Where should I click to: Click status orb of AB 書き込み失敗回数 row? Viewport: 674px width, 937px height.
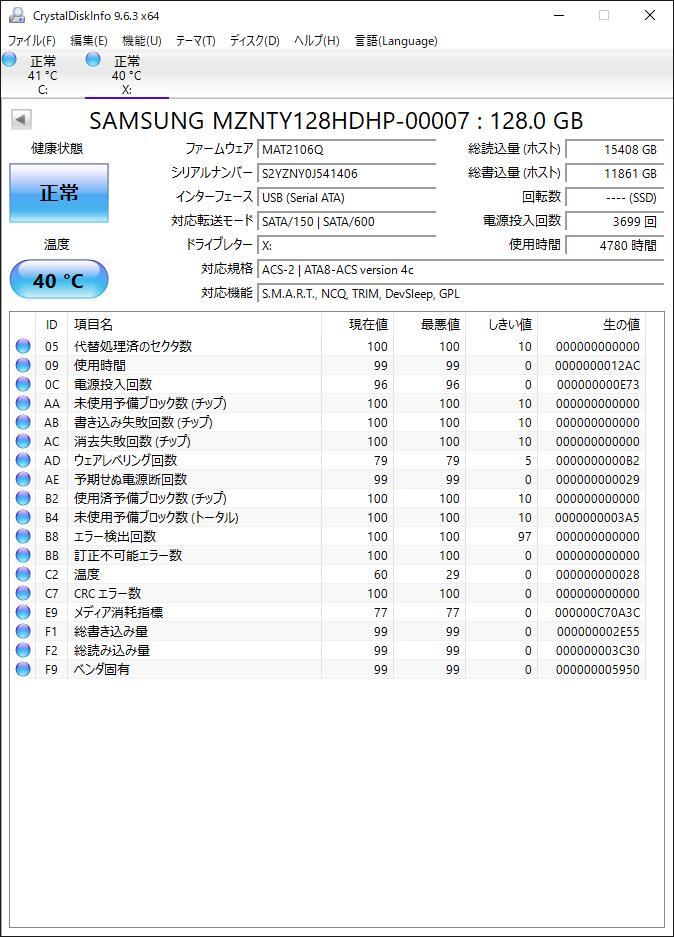pos(23,422)
